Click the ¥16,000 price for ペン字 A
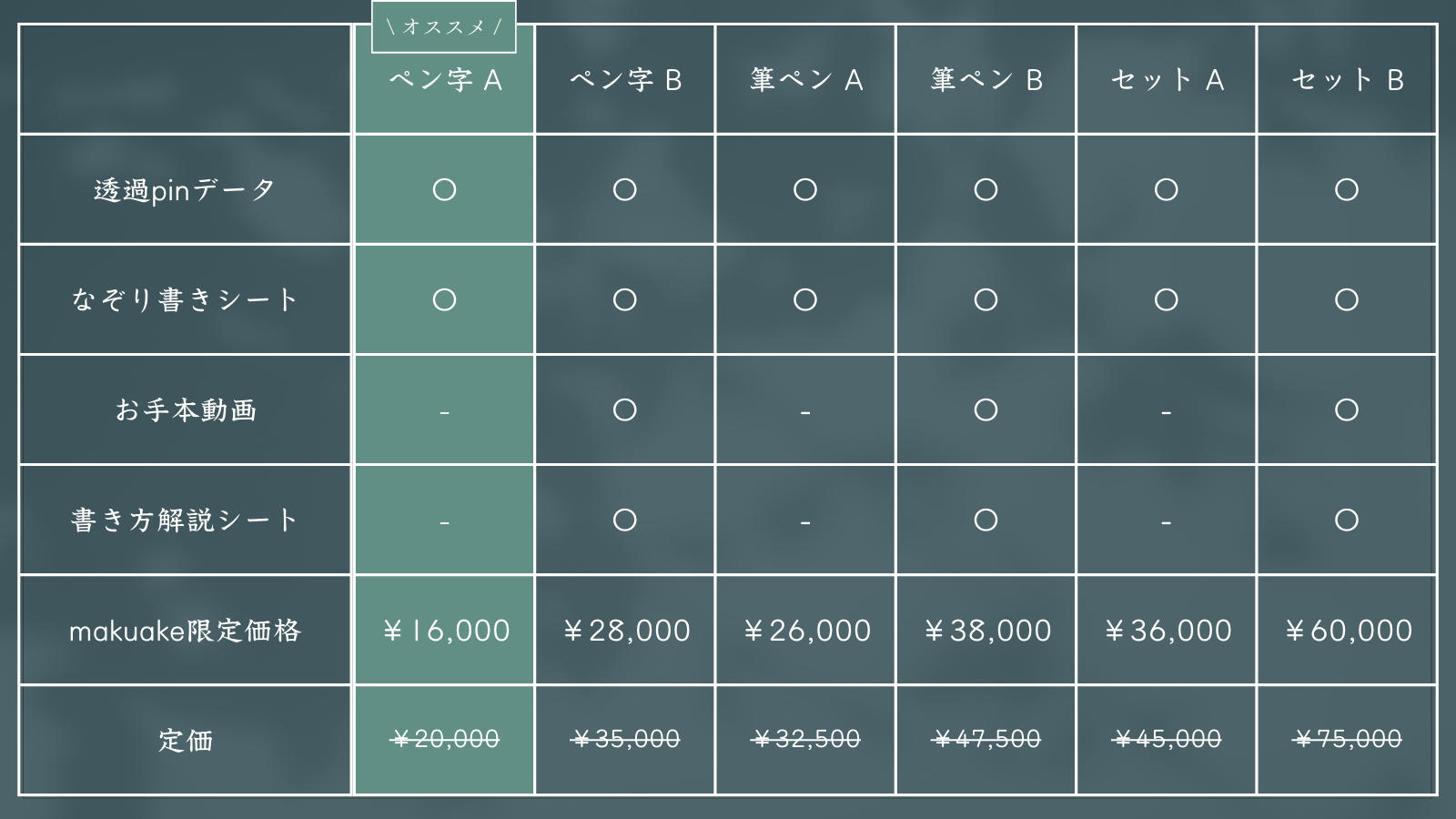1456x819 pixels. (x=445, y=631)
